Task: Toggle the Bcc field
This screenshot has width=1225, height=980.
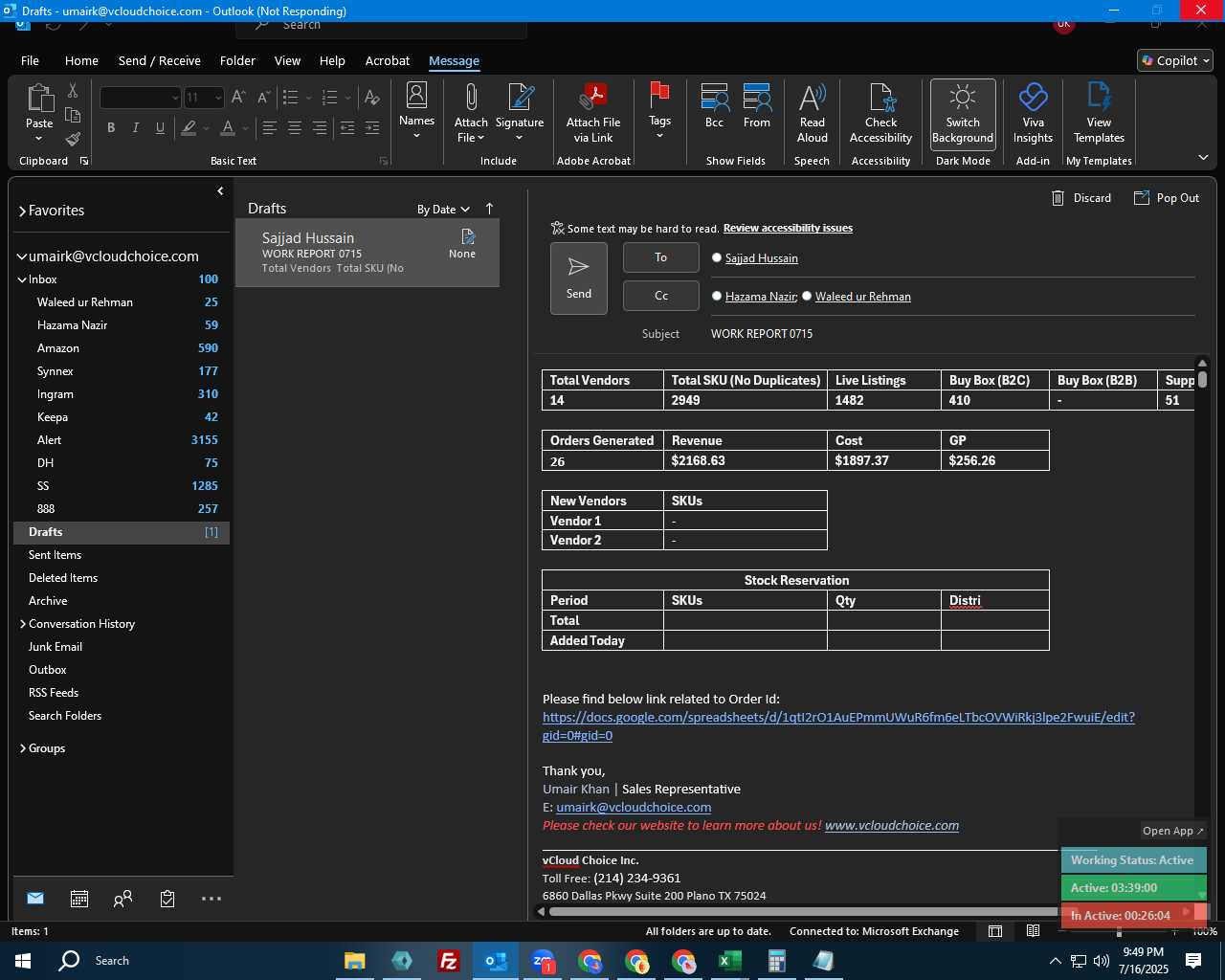Action: (x=714, y=105)
